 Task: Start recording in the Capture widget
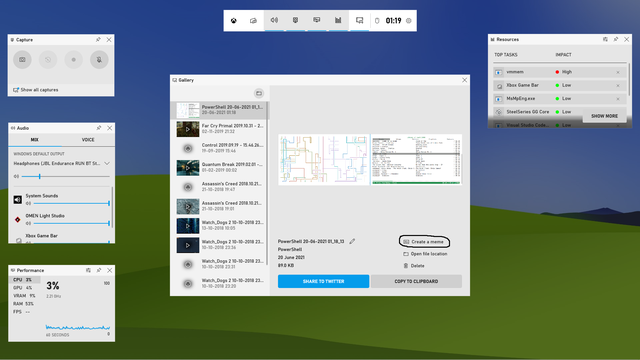[x=74, y=60]
